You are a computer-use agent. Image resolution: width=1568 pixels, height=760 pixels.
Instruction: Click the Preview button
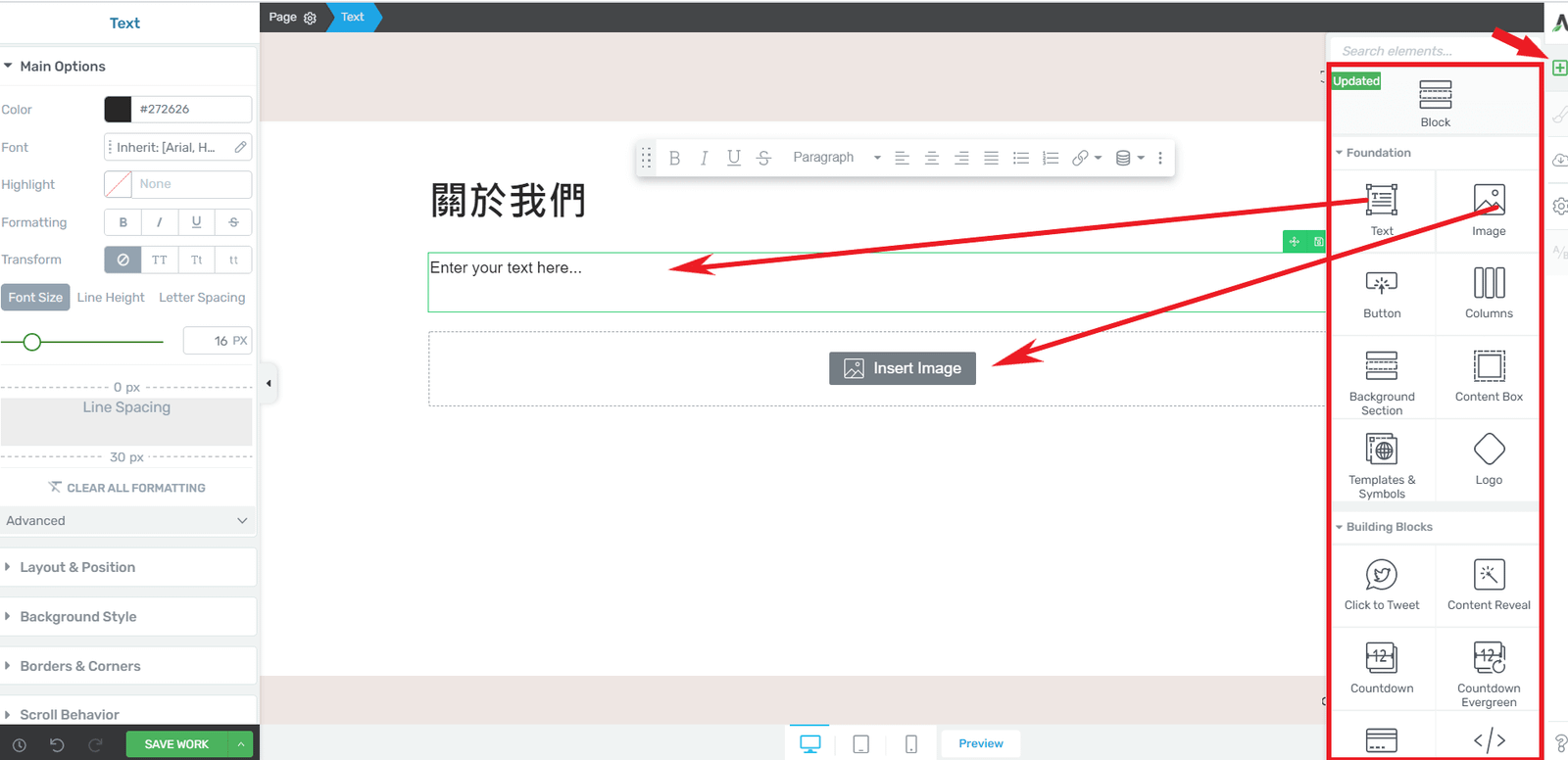point(981,744)
